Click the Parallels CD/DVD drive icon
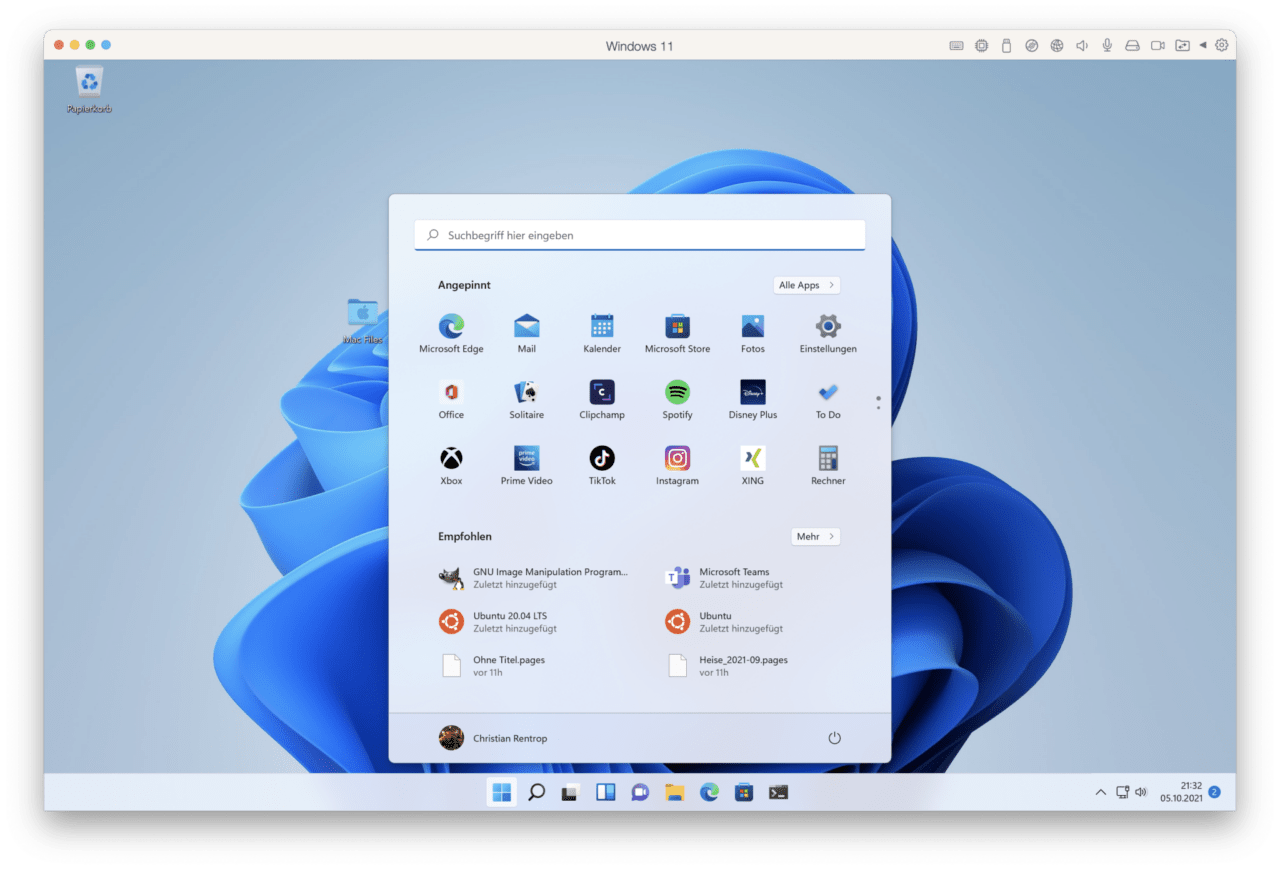 (1032, 45)
